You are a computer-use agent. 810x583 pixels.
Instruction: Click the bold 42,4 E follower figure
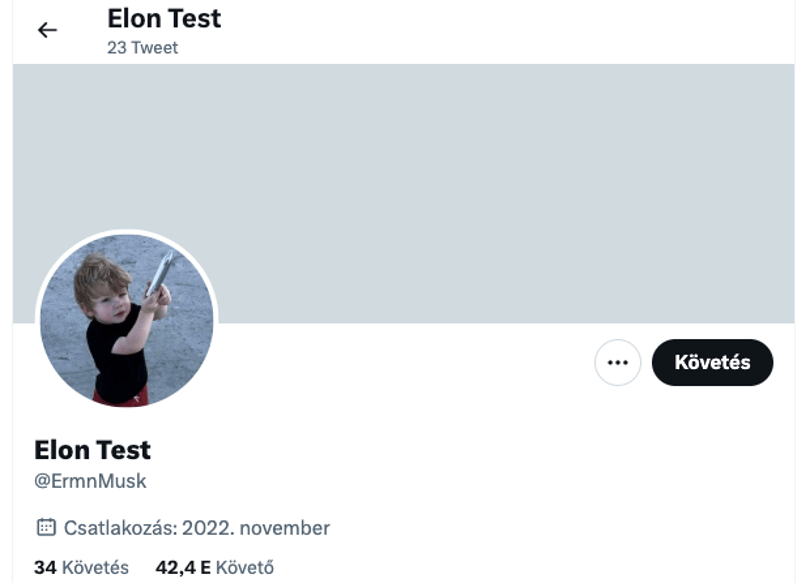(183, 568)
